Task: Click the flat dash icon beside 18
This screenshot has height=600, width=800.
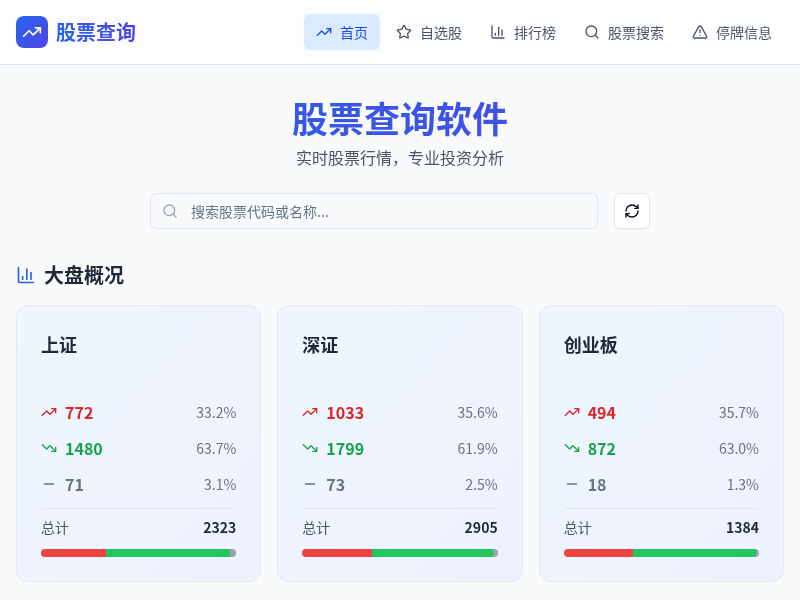Action: click(x=572, y=484)
